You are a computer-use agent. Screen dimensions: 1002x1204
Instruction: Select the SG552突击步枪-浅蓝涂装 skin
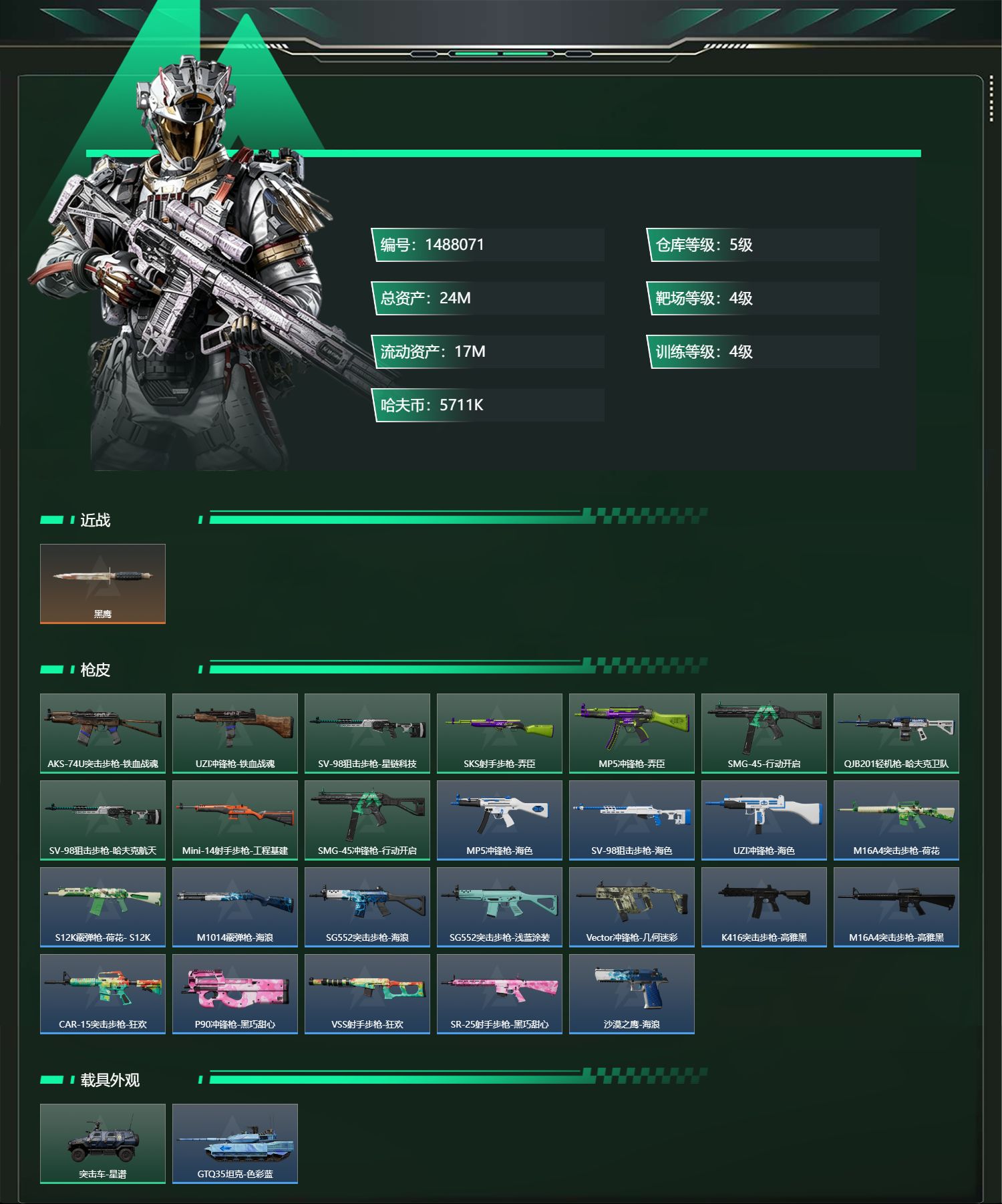[x=500, y=907]
